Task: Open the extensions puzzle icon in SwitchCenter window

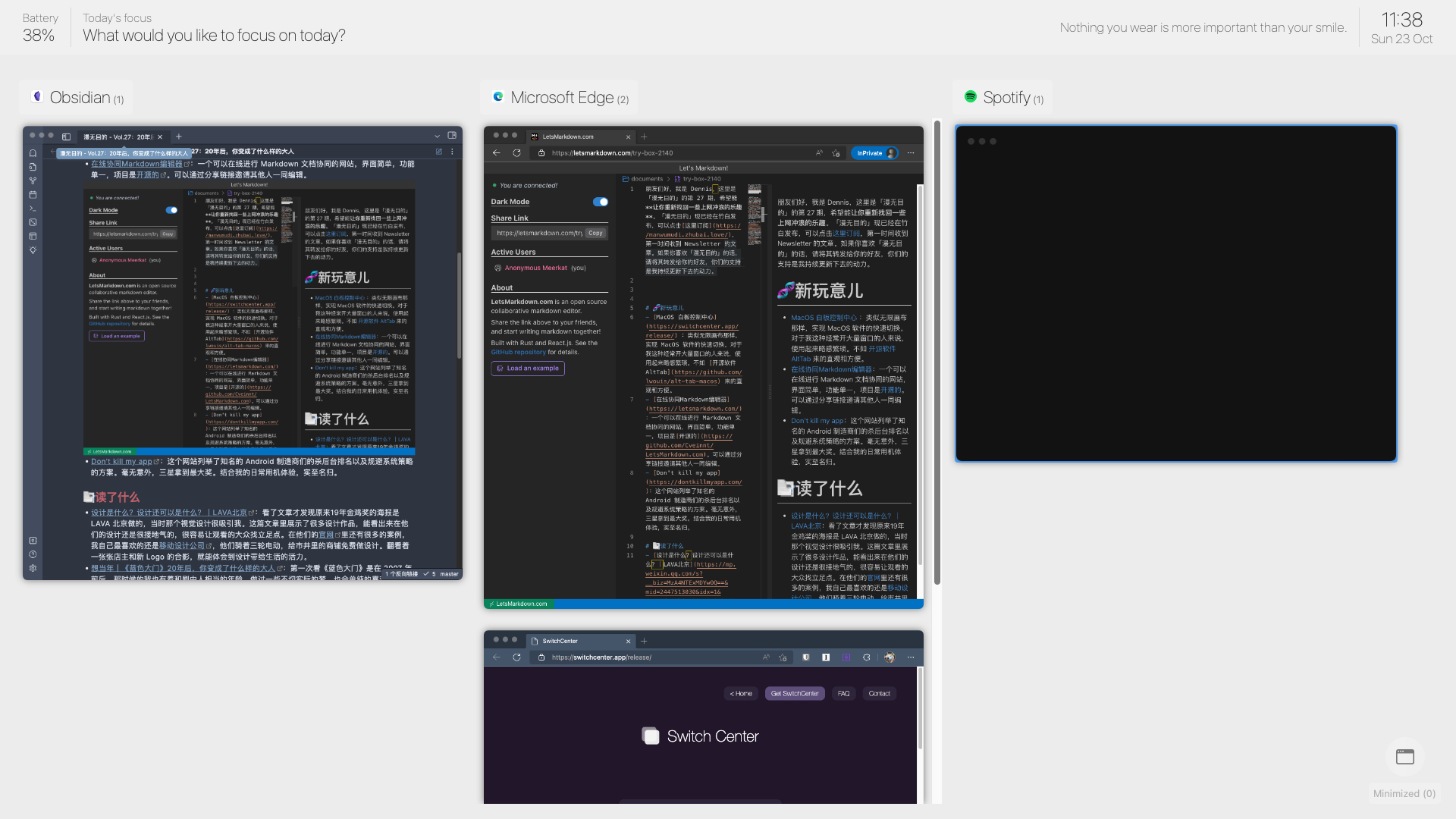Action: pyautogui.click(x=866, y=657)
